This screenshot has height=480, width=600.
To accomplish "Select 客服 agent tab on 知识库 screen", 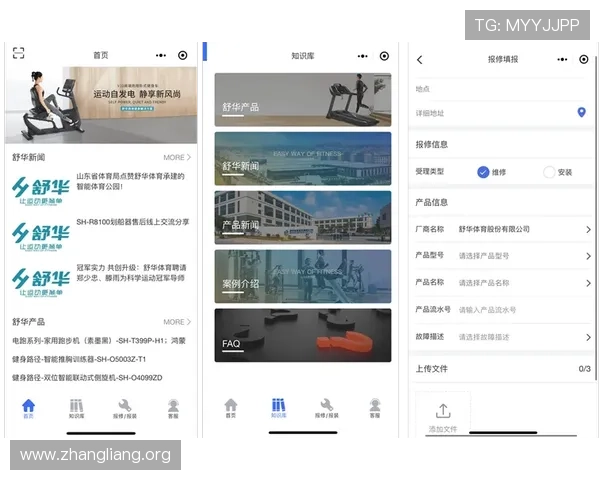I will 375,408.
